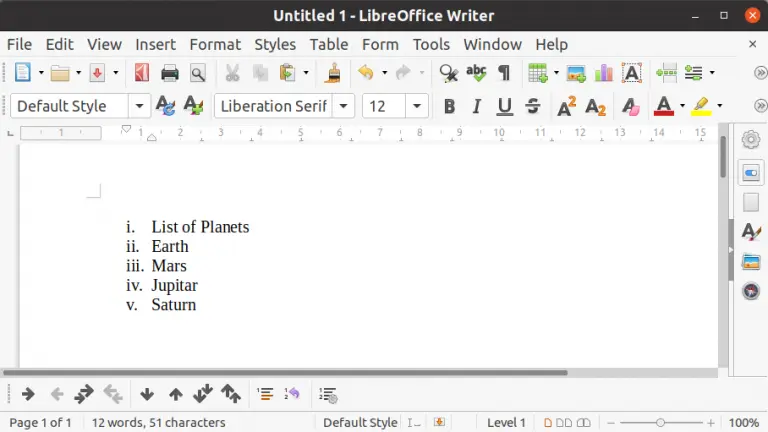Screen dimensions: 768x432
Task: Expand the Paragraph Style dropdown
Action: coord(139,106)
